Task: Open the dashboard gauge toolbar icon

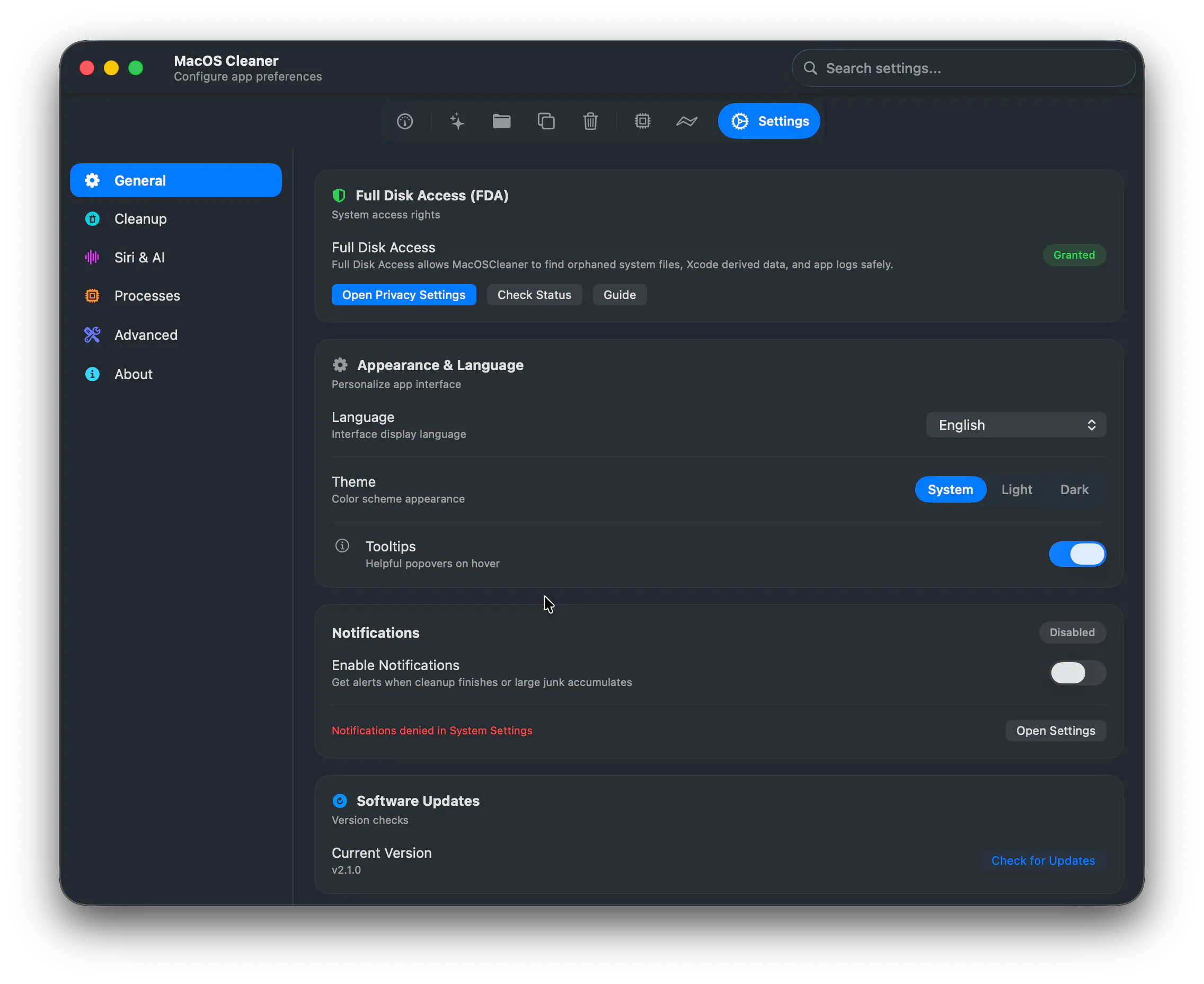Action: 404,121
